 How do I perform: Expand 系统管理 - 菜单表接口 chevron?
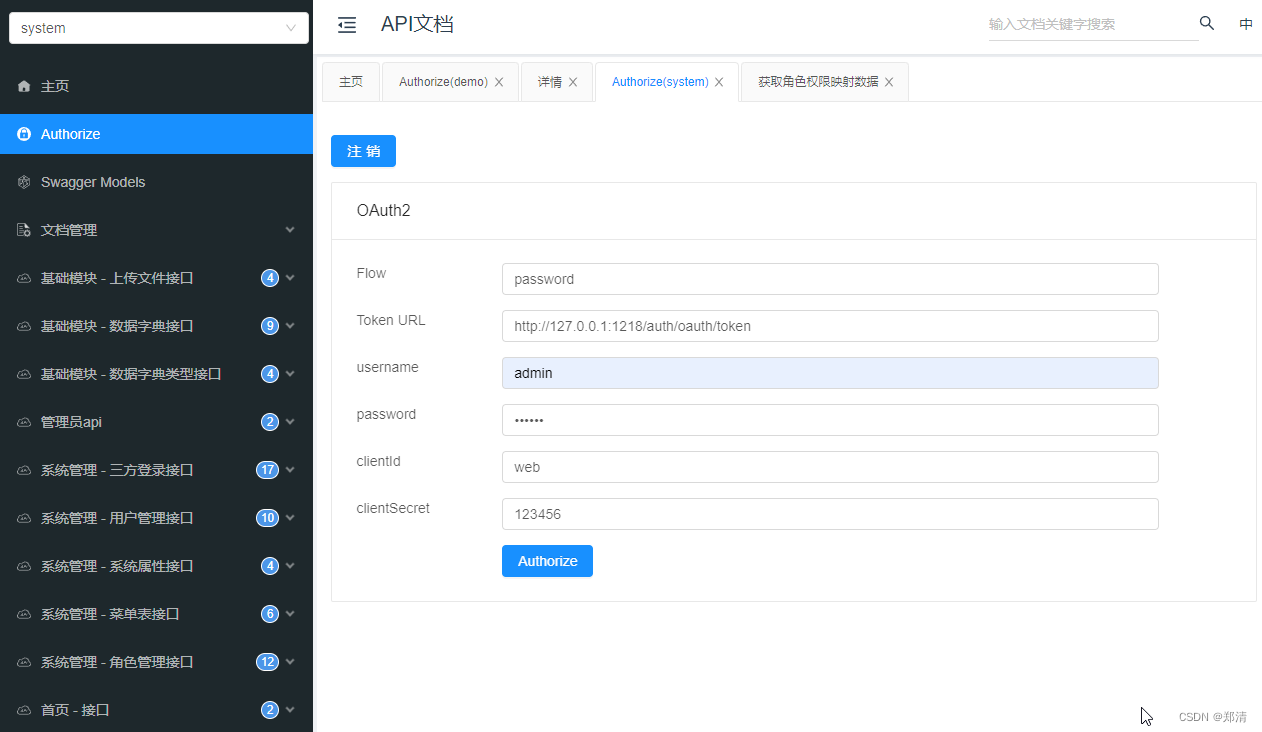(x=290, y=614)
